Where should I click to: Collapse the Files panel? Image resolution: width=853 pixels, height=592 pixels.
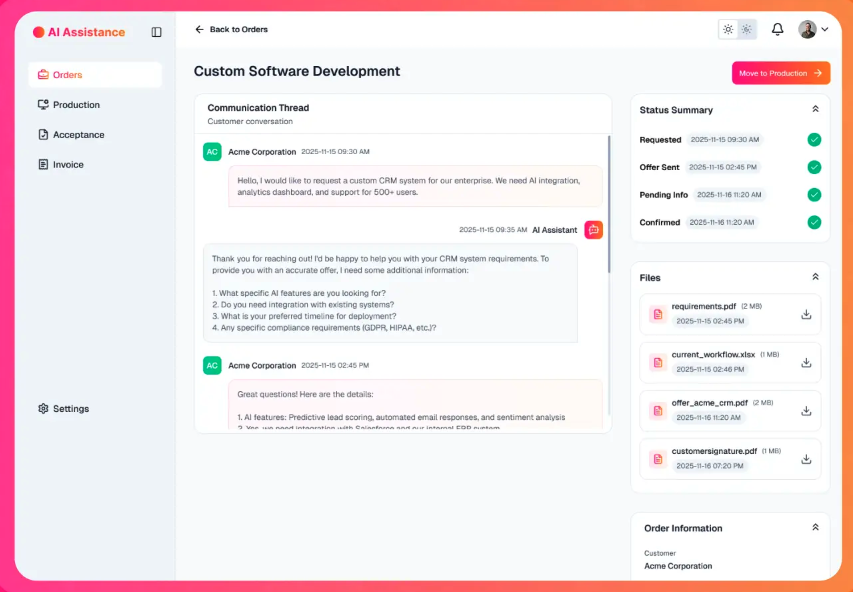pos(815,277)
